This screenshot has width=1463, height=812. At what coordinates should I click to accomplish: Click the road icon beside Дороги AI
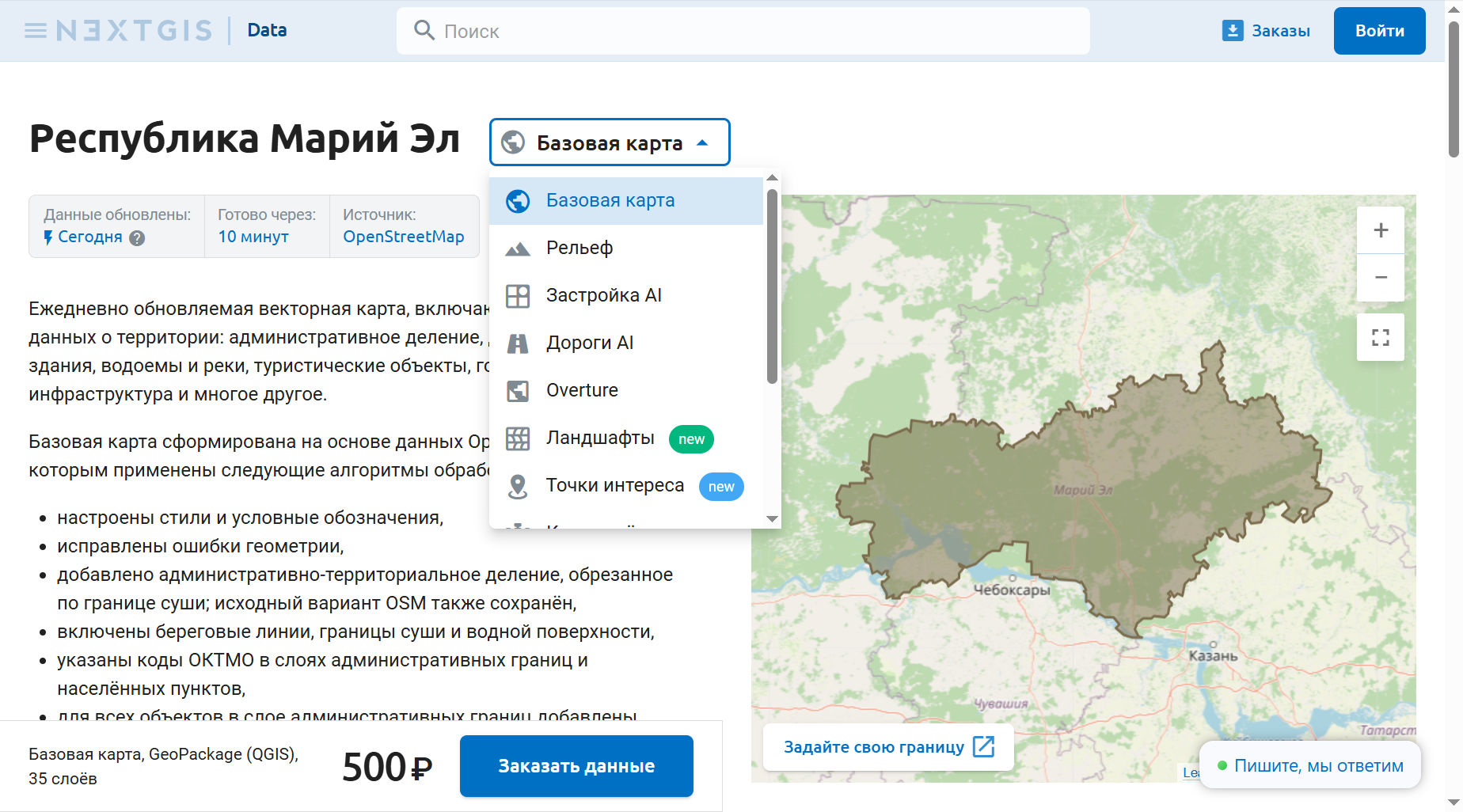coord(518,343)
